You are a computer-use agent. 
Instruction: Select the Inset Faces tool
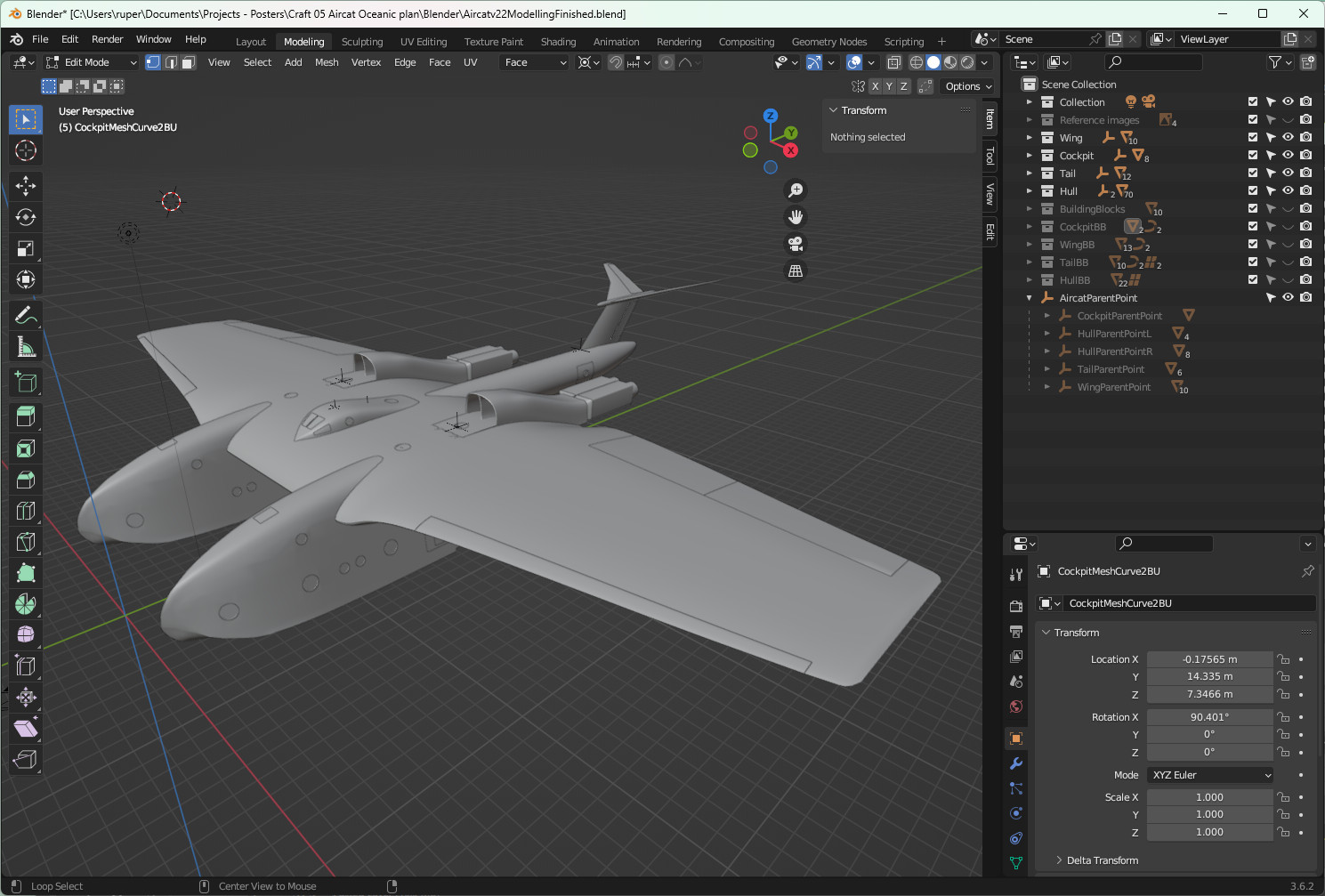(26, 448)
